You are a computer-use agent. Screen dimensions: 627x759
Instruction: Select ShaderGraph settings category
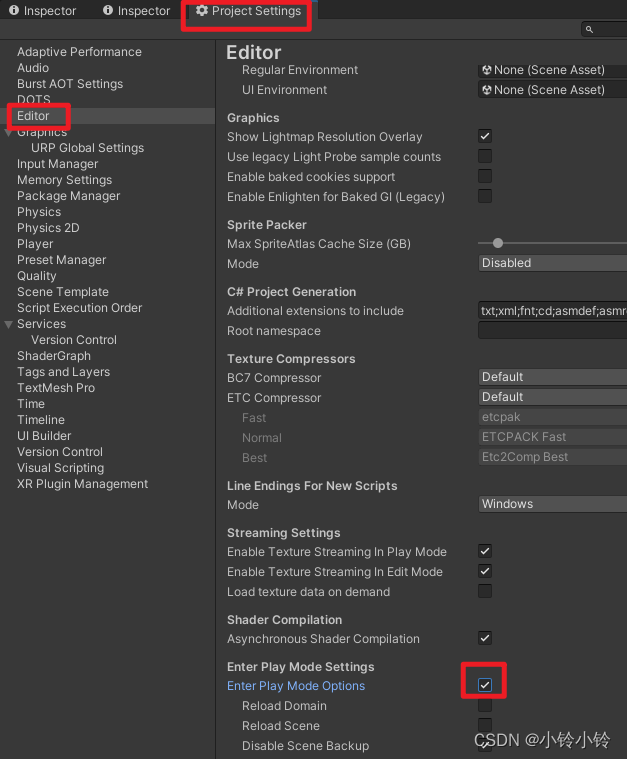pyautogui.click(x=54, y=355)
